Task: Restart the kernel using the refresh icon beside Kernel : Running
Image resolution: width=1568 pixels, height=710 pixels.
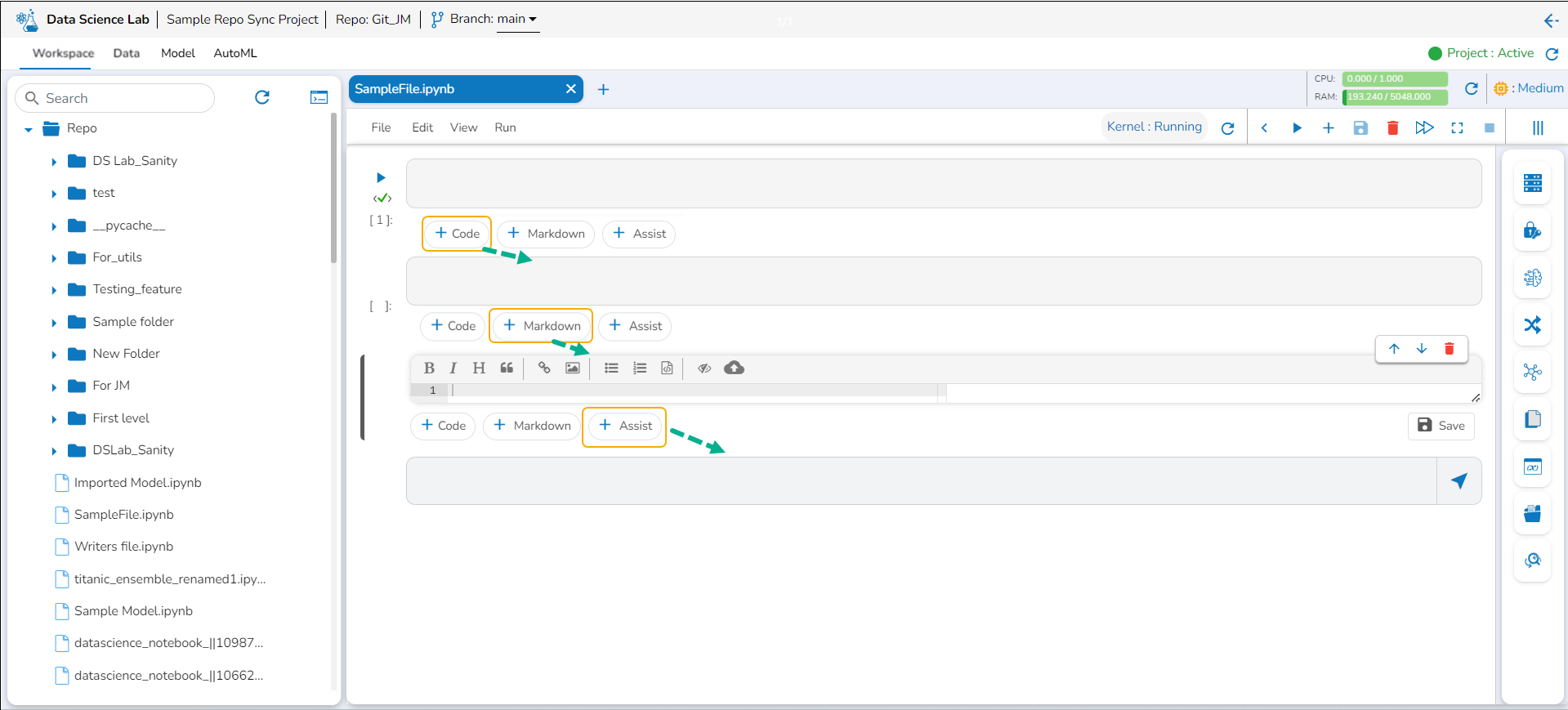Action: pyautogui.click(x=1227, y=128)
